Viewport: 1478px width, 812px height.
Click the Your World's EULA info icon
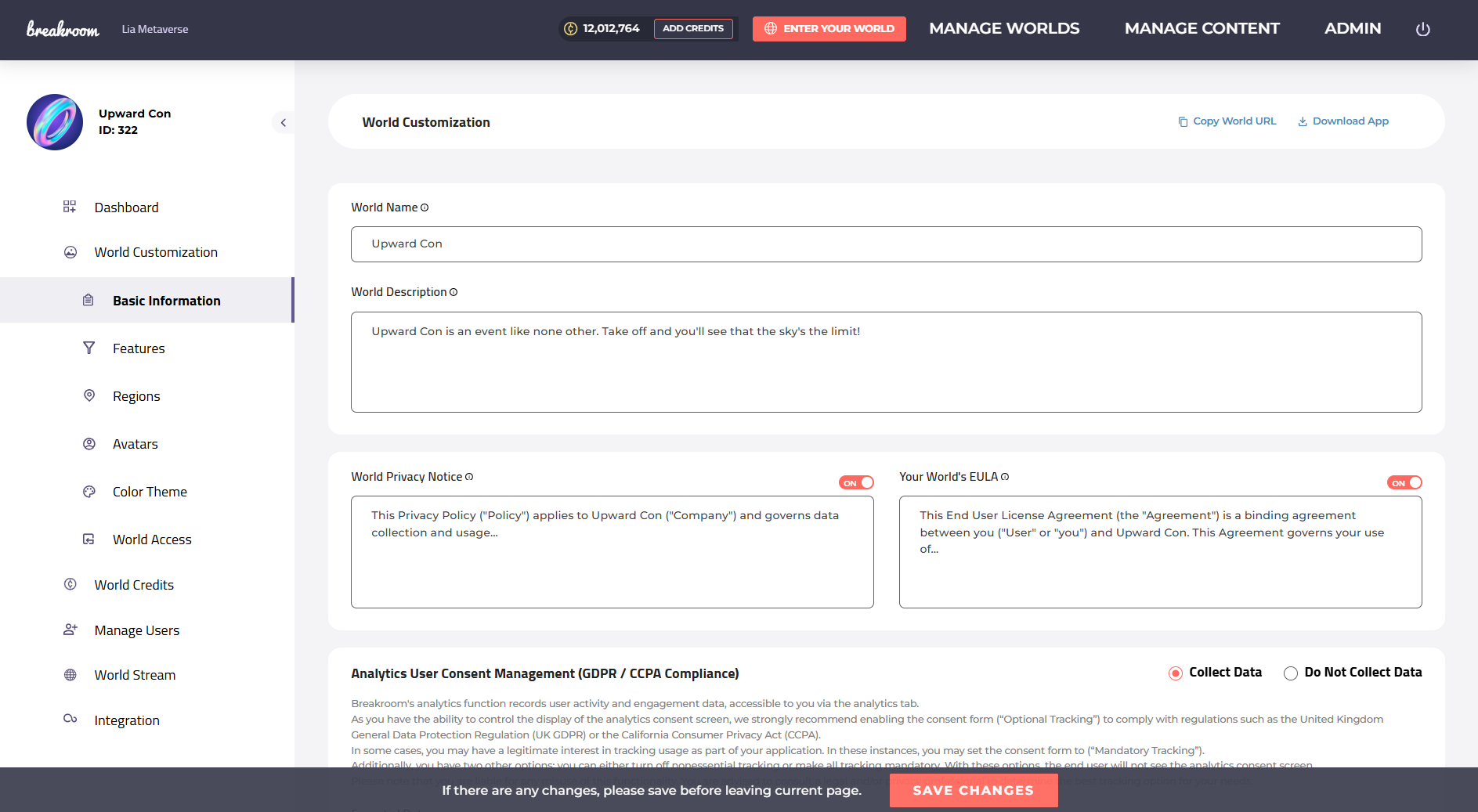1005,477
